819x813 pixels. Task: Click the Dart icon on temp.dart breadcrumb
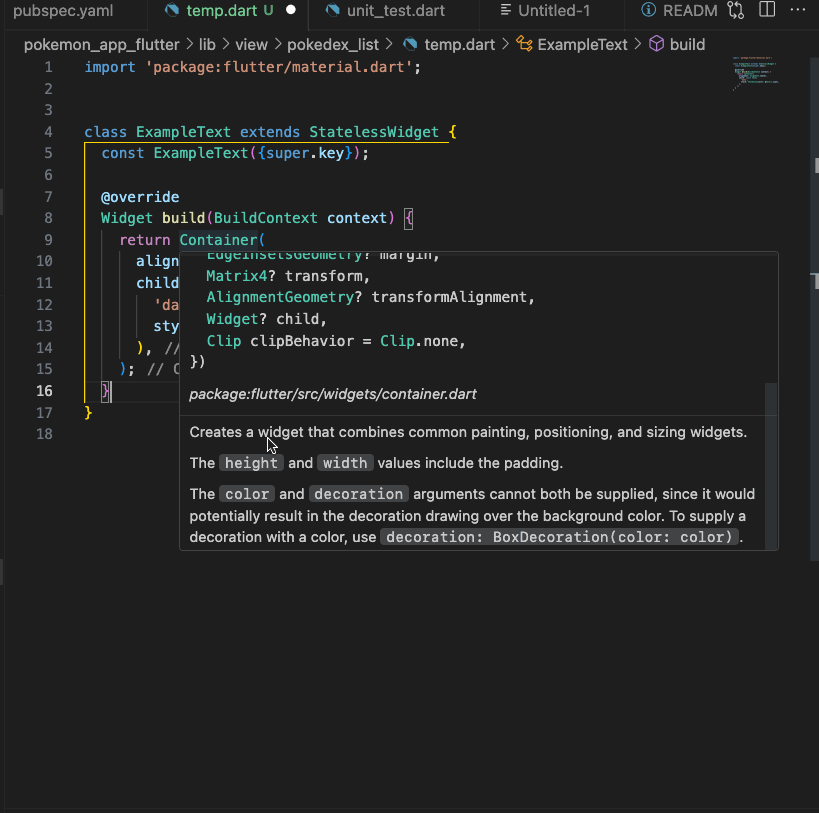[x=409, y=44]
